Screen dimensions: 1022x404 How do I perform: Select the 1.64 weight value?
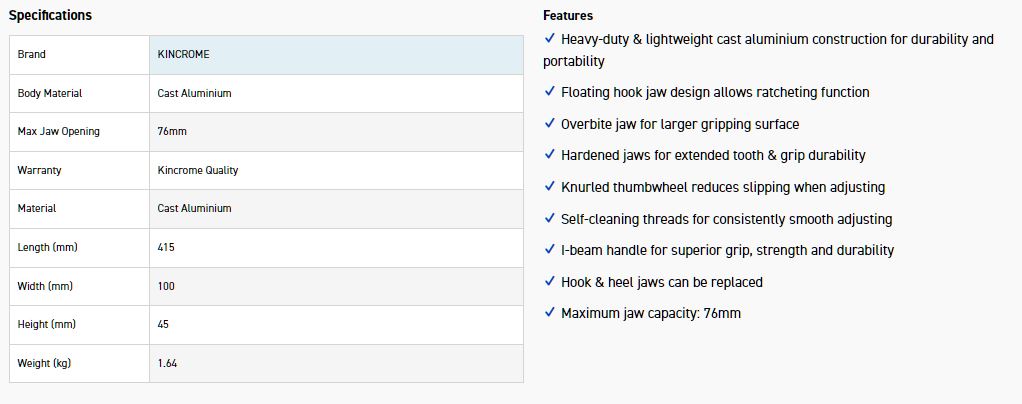tap(168, 363)
